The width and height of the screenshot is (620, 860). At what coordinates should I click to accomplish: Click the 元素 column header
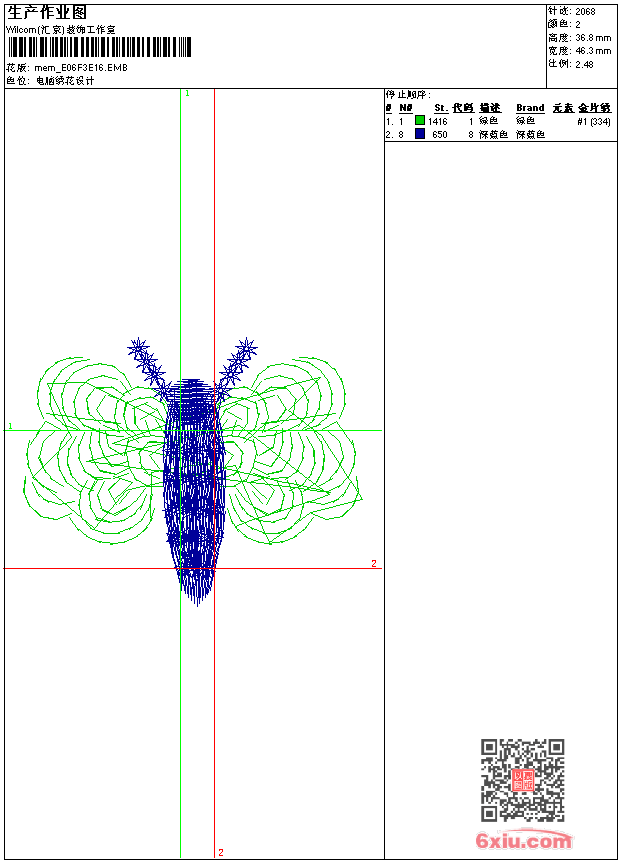(x=563, y=108)
